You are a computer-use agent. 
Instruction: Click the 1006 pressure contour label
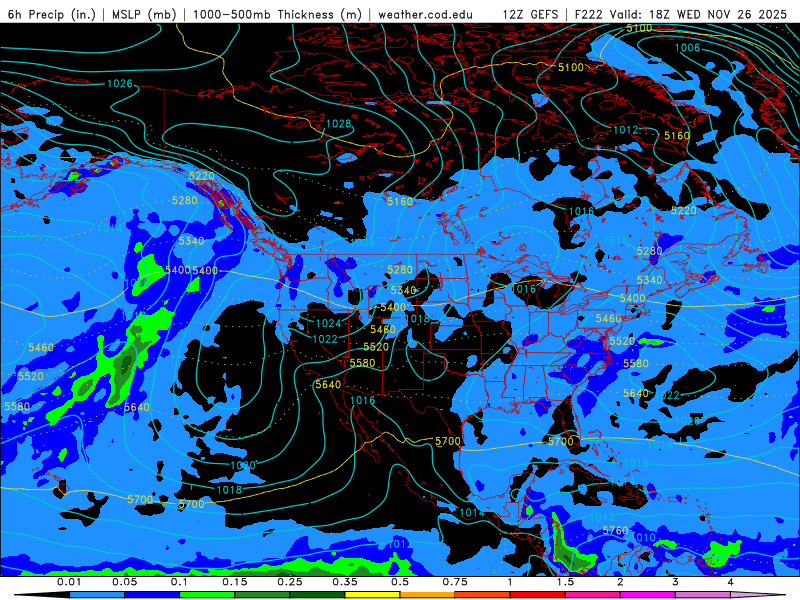(687, 48)
